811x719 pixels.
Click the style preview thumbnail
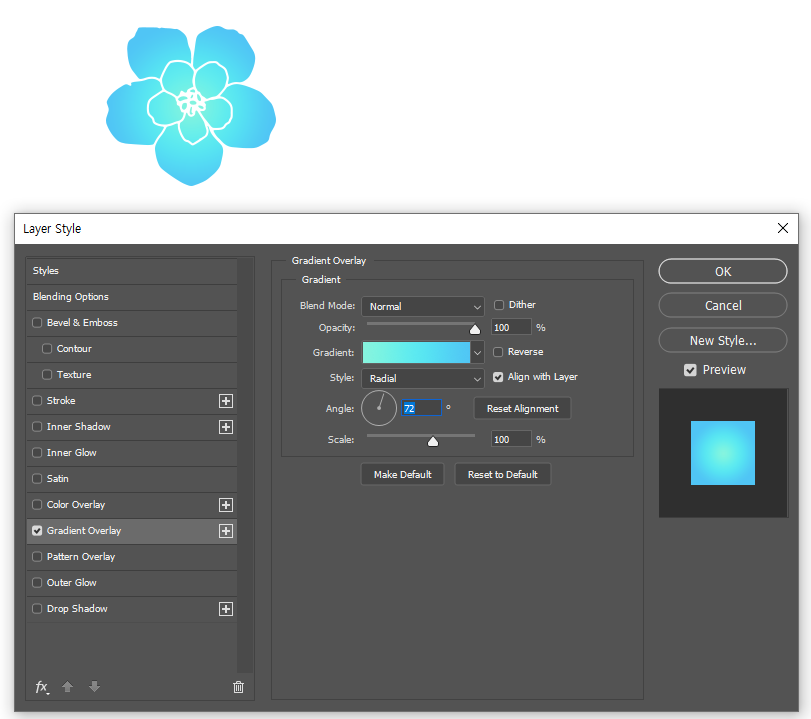click(x=723, y=453)
